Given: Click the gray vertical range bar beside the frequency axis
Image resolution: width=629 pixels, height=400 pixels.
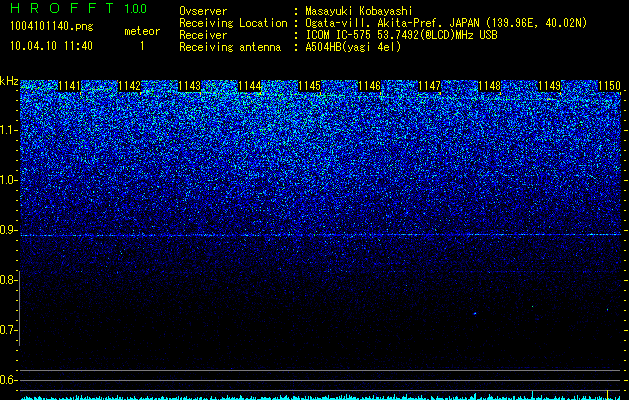Looking at the screenshot, I should pos(20,308).
